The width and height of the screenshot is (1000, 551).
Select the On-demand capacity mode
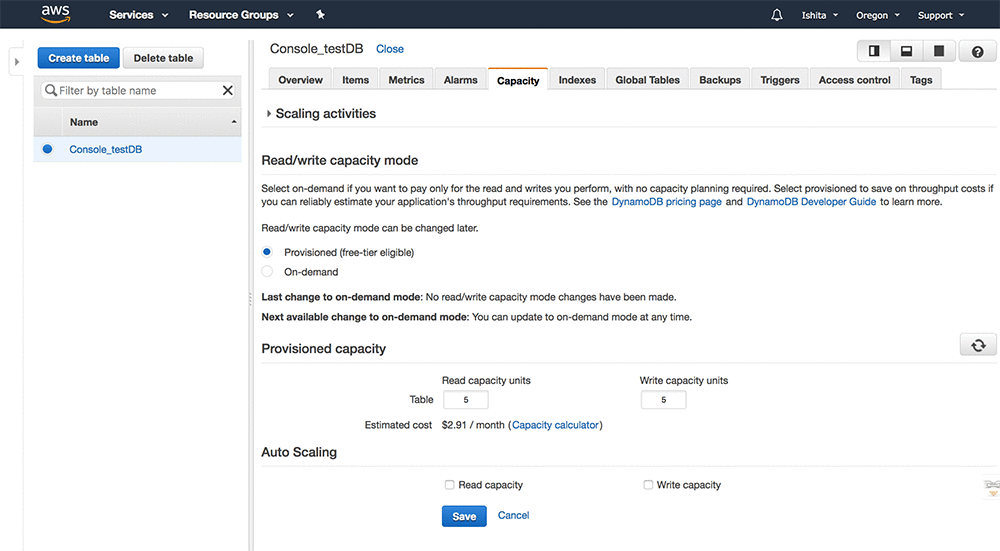coord(267,272)
